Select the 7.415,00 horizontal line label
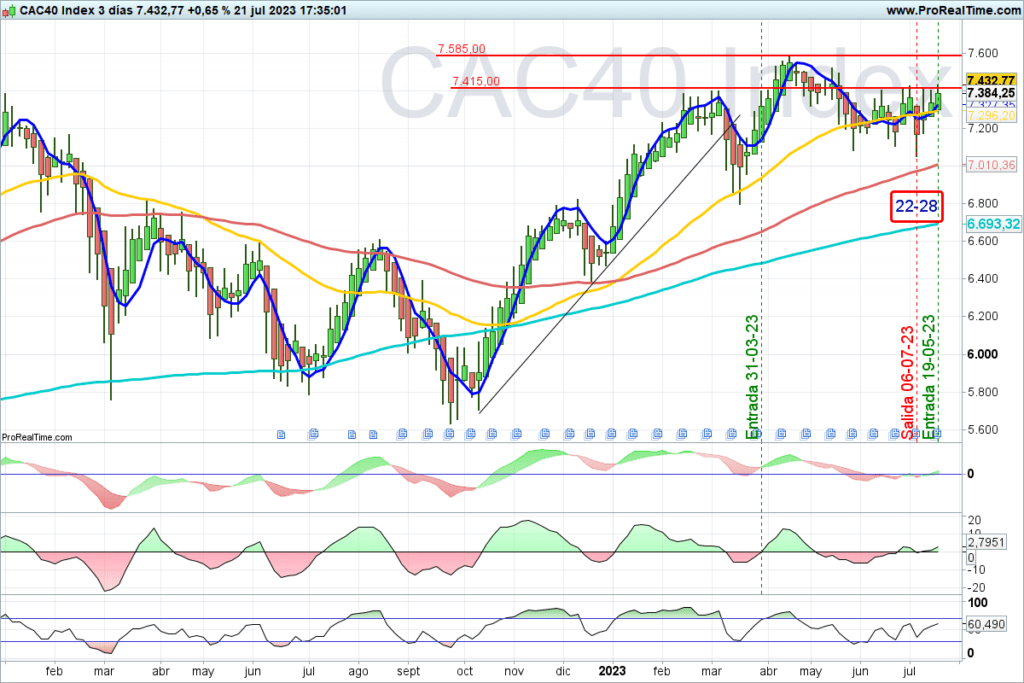The image size is (1024, 683). (x=476, y=81)
